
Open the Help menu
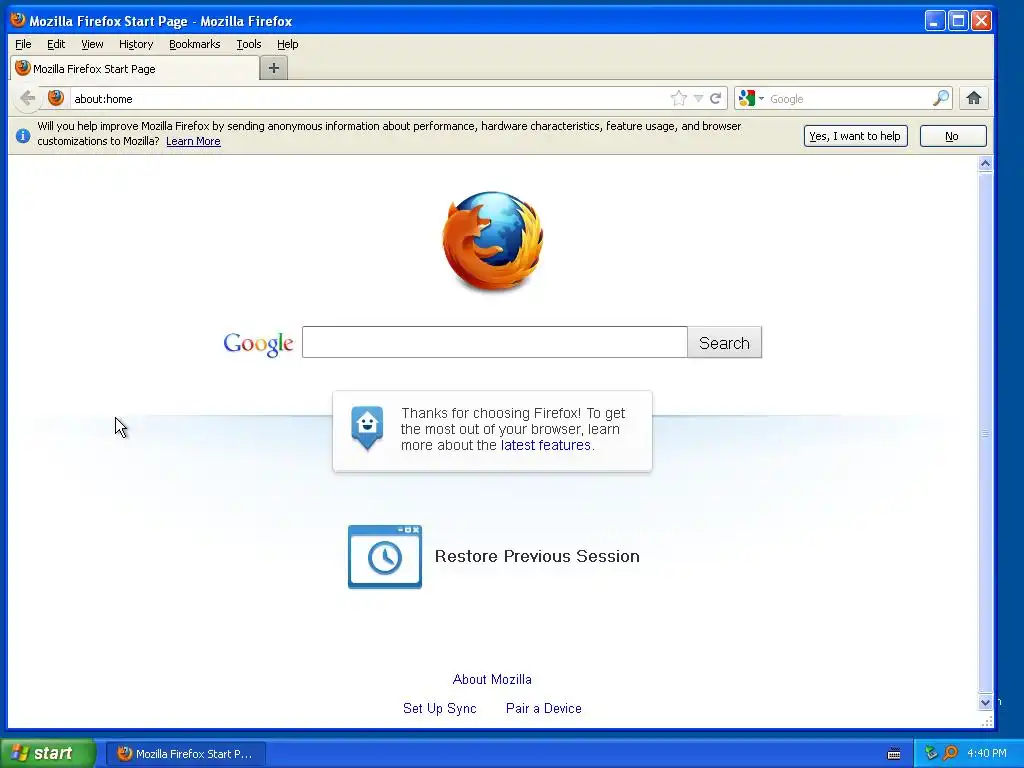coord(287,44)
